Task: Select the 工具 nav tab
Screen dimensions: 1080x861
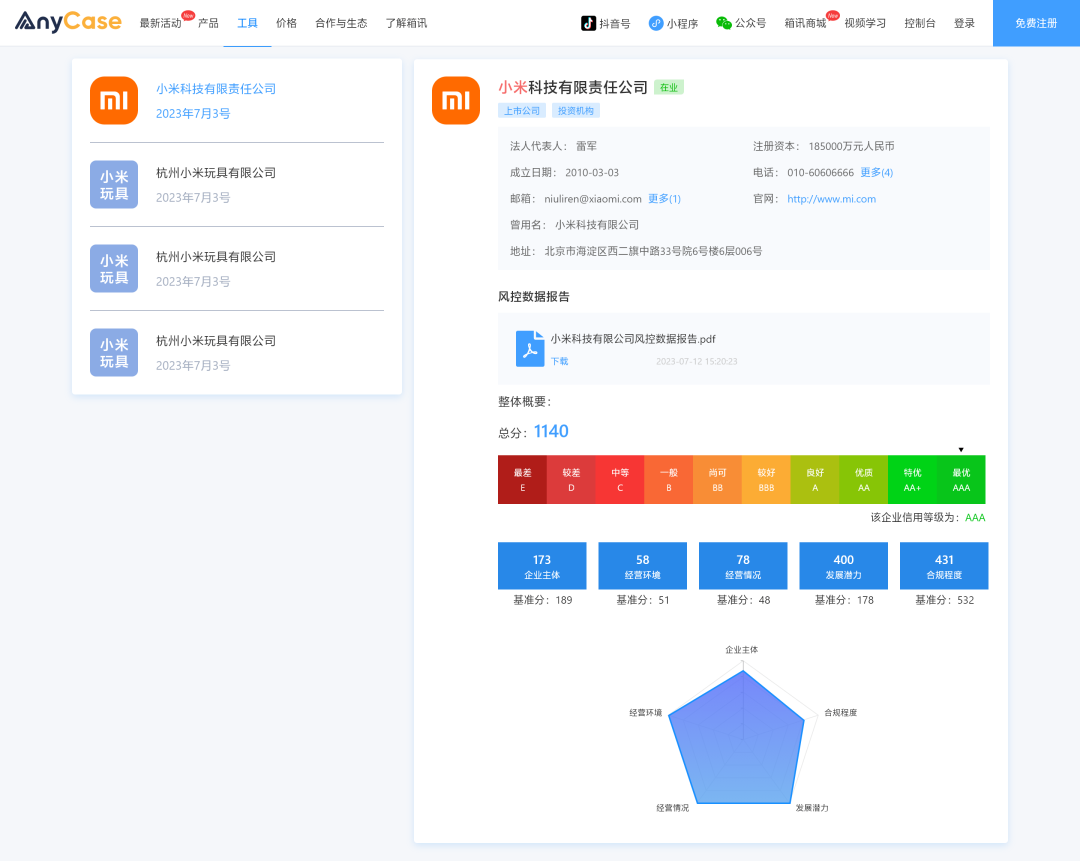Action: [x=247, y=23]
